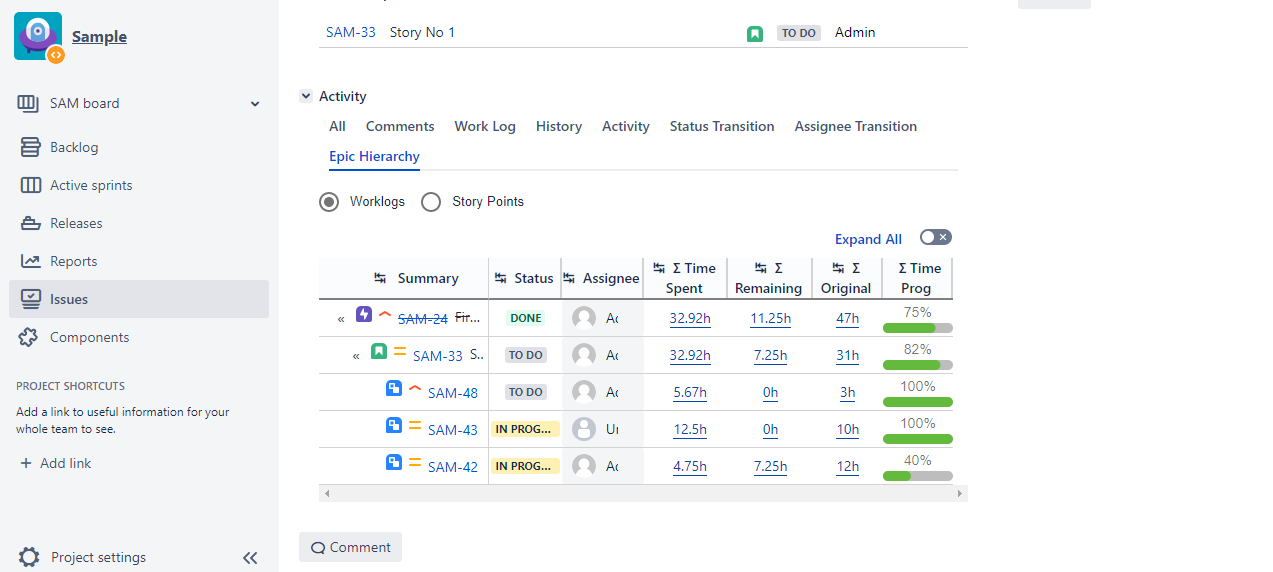Select the Story Points radio button
Viewport: 1273px width, 572px height.
pos(431,202)
